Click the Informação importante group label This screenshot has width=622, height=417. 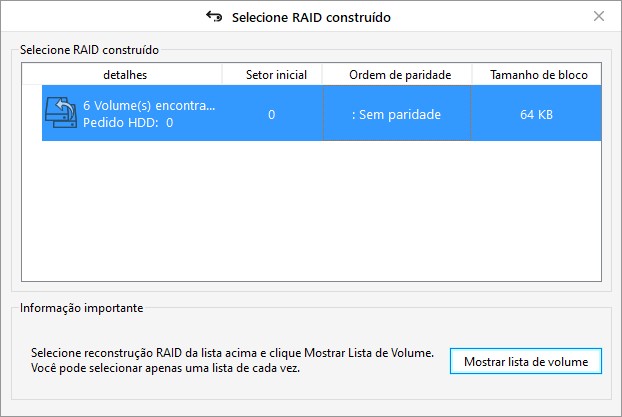(81, 308)
